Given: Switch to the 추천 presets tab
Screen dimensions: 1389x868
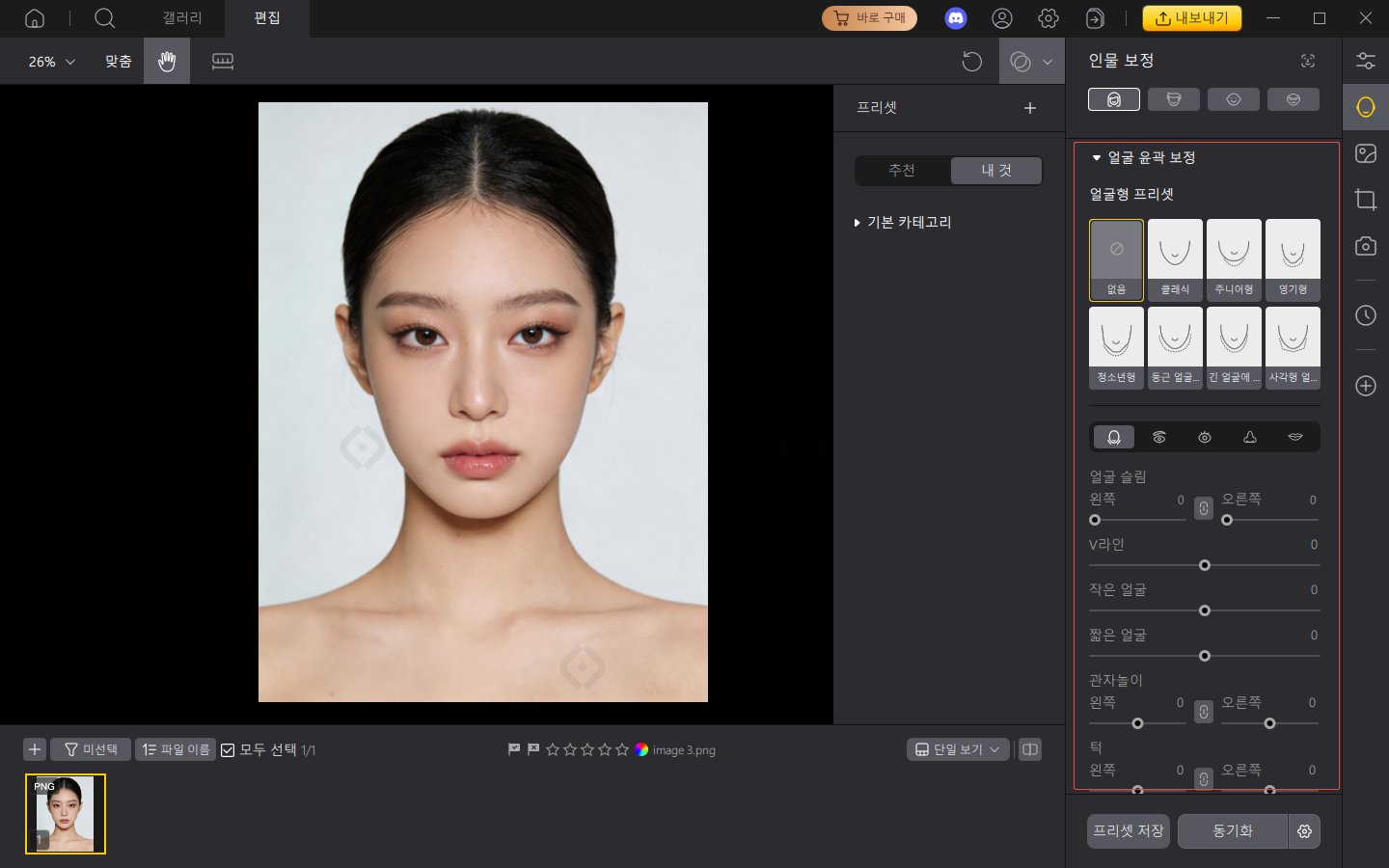Looking at the screenshot, I should coord(902,170).
